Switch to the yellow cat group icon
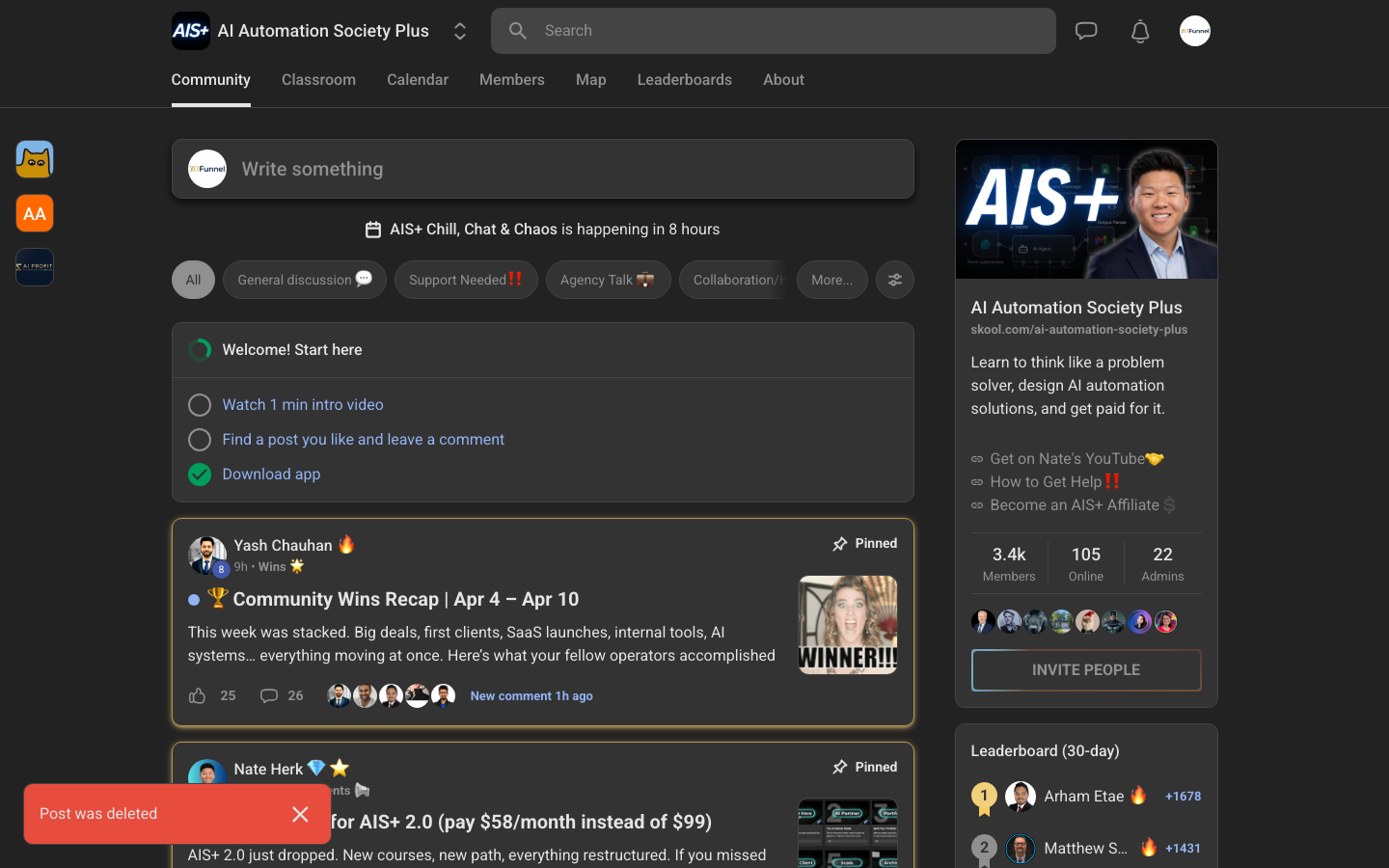The image size is (1389, 868). (35, 159)
